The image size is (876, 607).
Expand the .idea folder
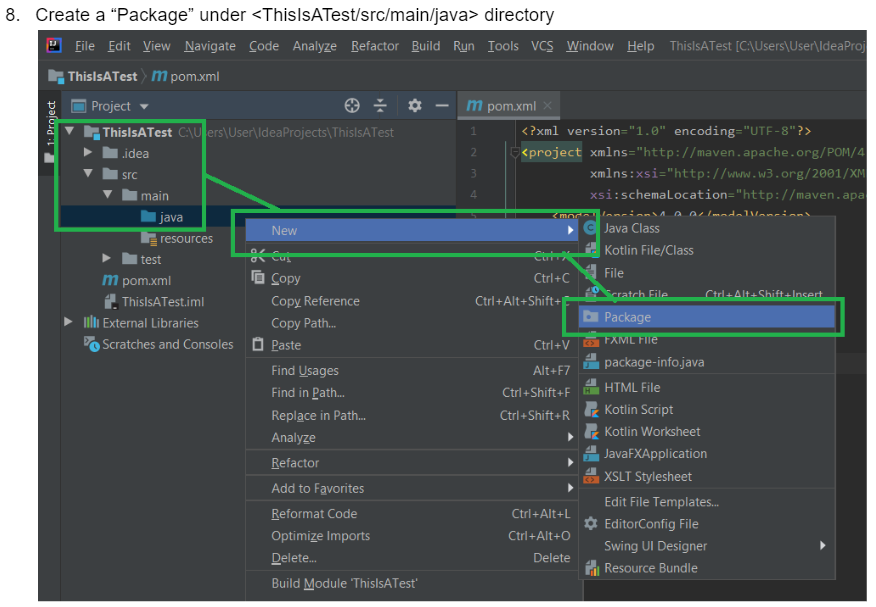(x=88, y=152)
